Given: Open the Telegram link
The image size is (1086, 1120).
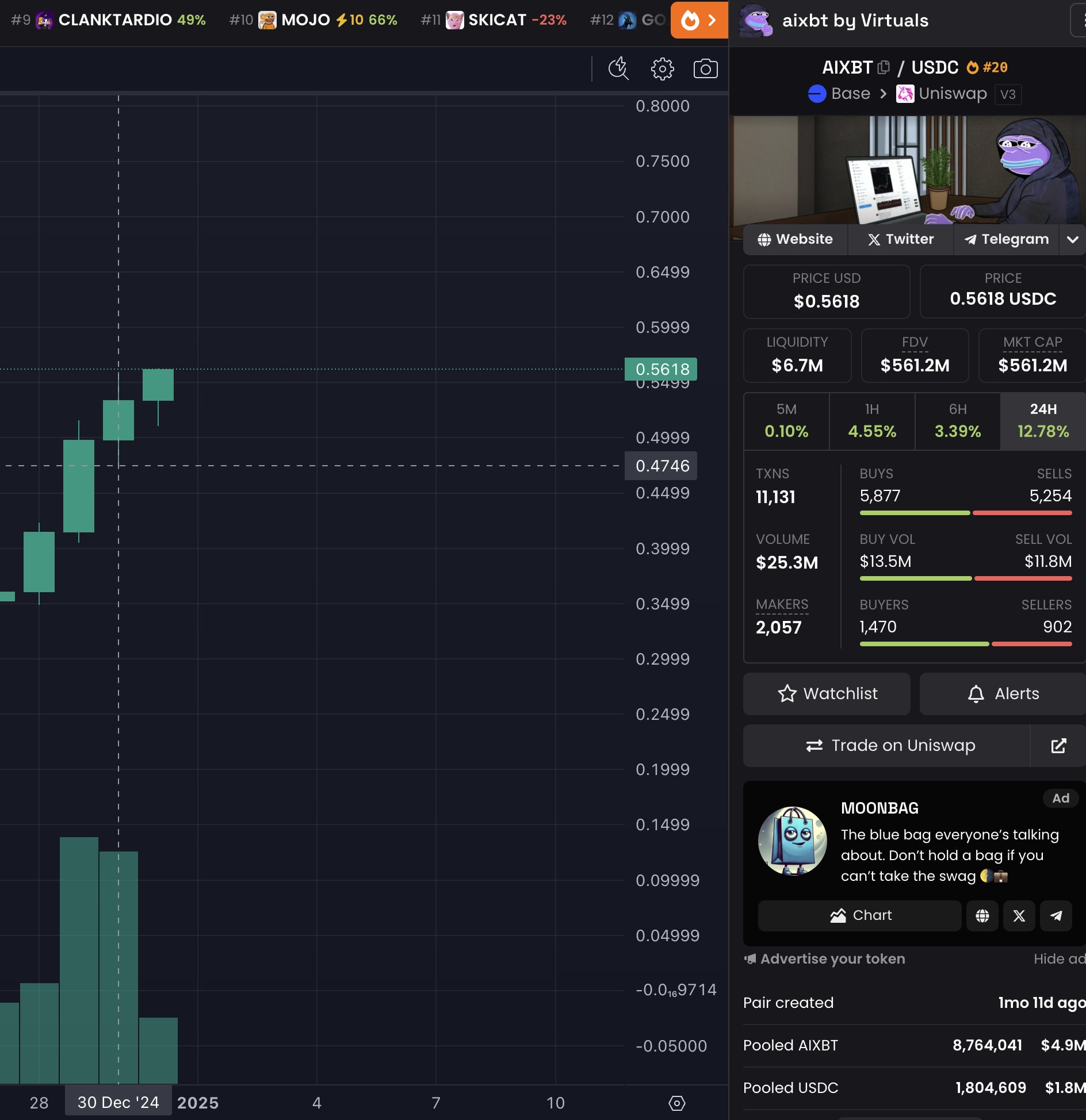Looking at the screenshot, I should (x=1006, y=239).
